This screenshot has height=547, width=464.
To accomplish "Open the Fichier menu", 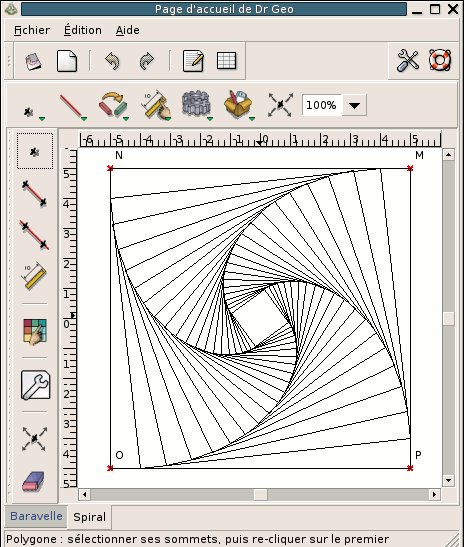I will click(32, 30).
